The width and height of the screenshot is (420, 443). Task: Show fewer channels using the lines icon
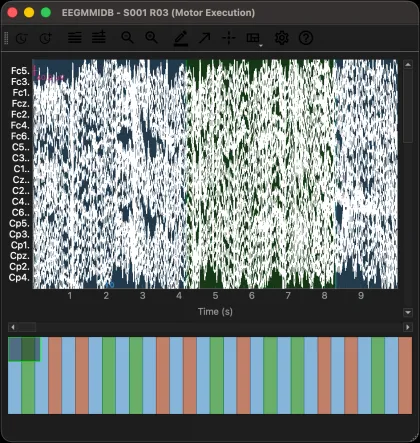(75, 38)
